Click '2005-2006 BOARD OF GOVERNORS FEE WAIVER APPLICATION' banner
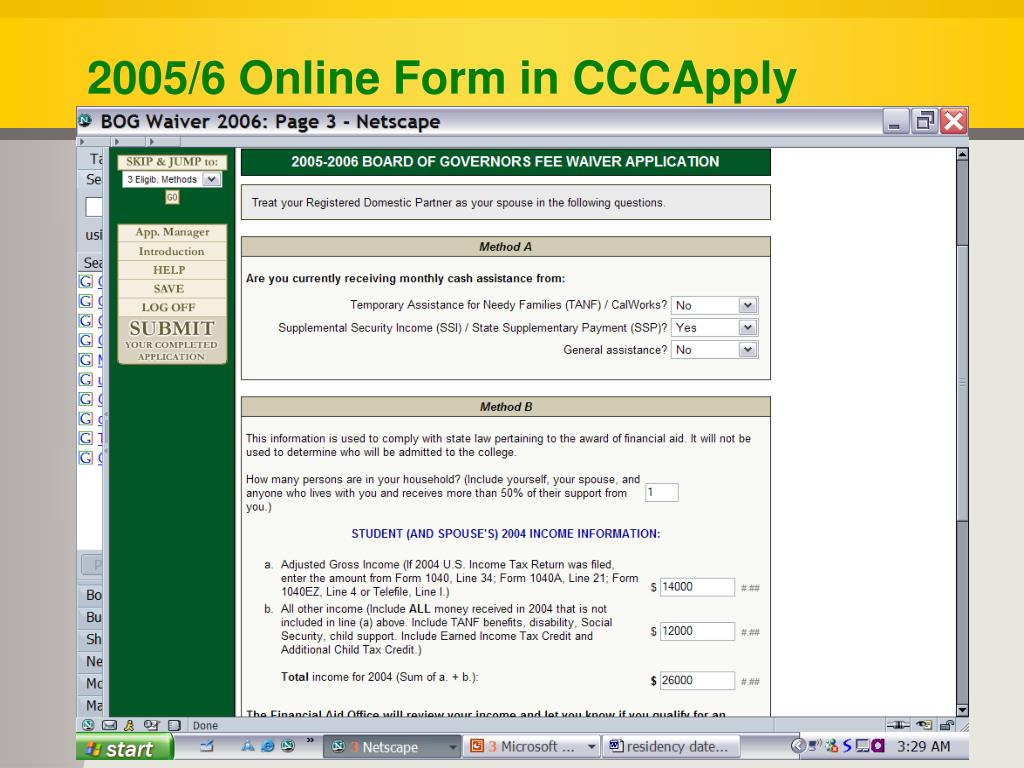The width and height of the screenshot is (1024, 768). (x=505, y=162)
